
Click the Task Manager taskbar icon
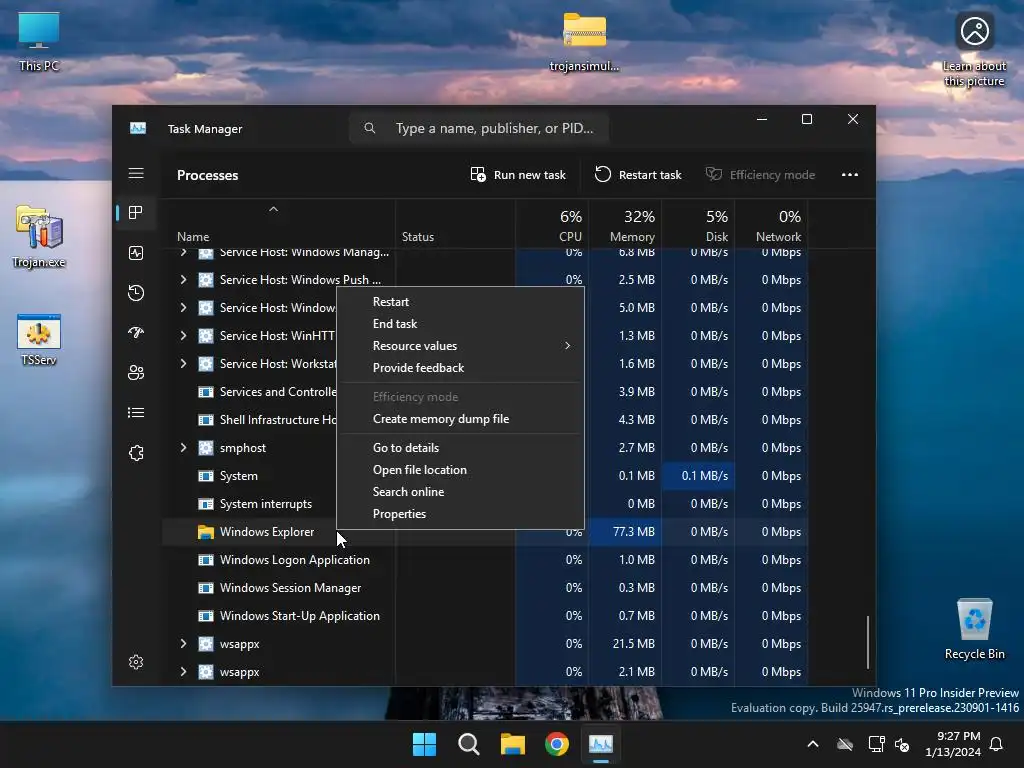(601, 744)
